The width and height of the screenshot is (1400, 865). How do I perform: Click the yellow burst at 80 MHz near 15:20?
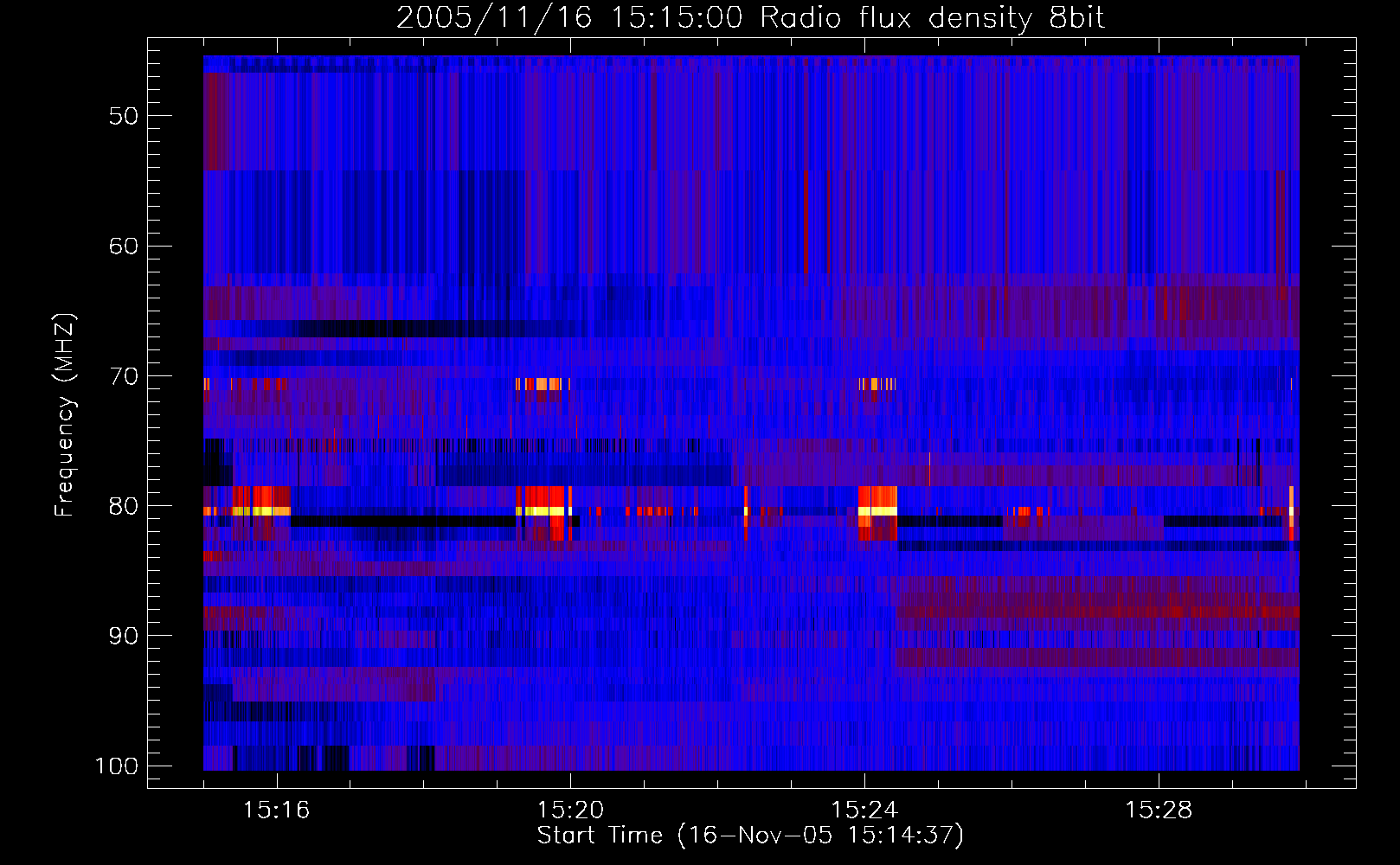click(x=544, y=511)
